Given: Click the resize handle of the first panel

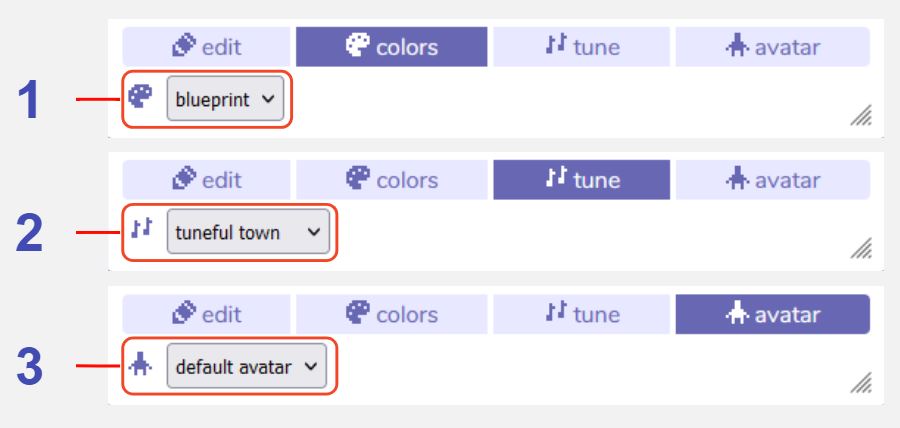Looking at the screenshot, I should point(861,117).
